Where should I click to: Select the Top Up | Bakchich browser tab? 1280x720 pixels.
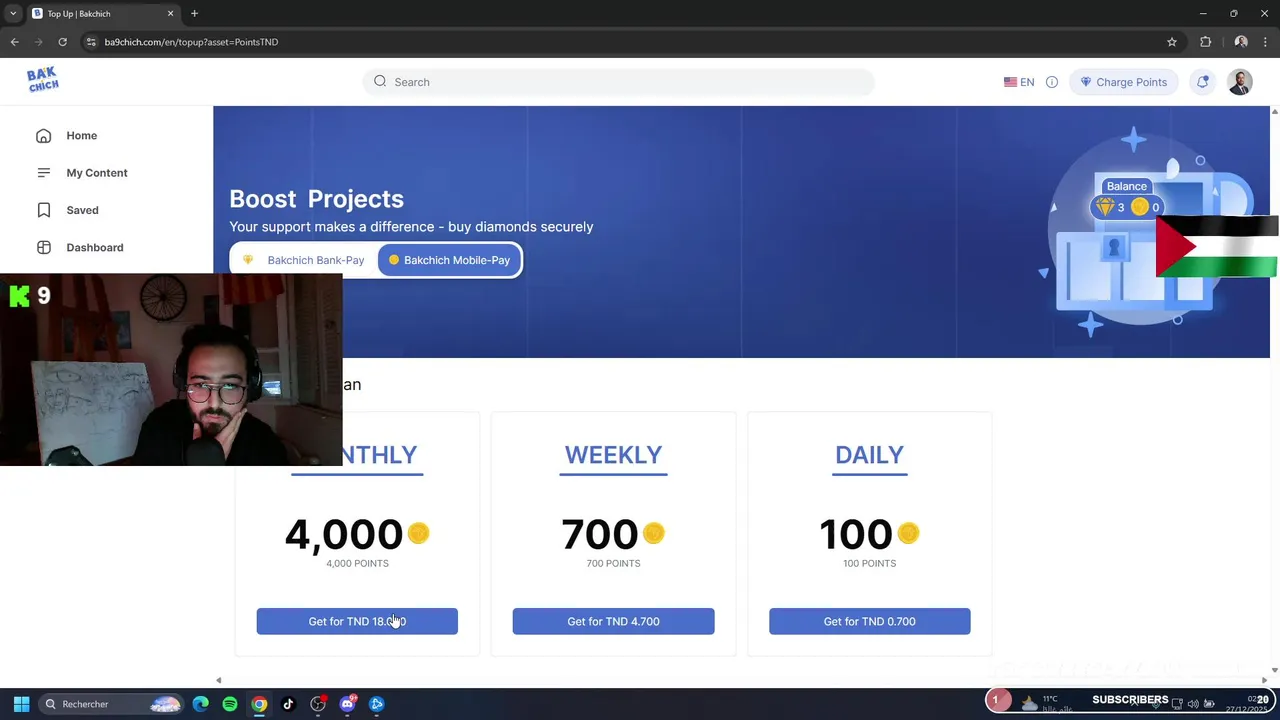[x=103, y=13]
